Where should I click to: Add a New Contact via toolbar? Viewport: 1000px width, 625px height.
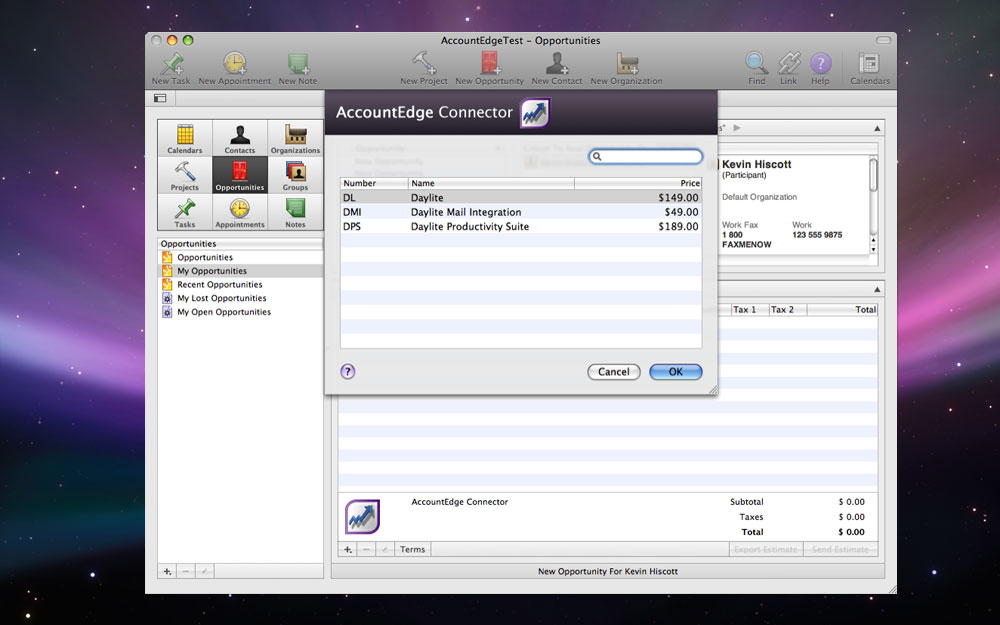click(557, 68)
